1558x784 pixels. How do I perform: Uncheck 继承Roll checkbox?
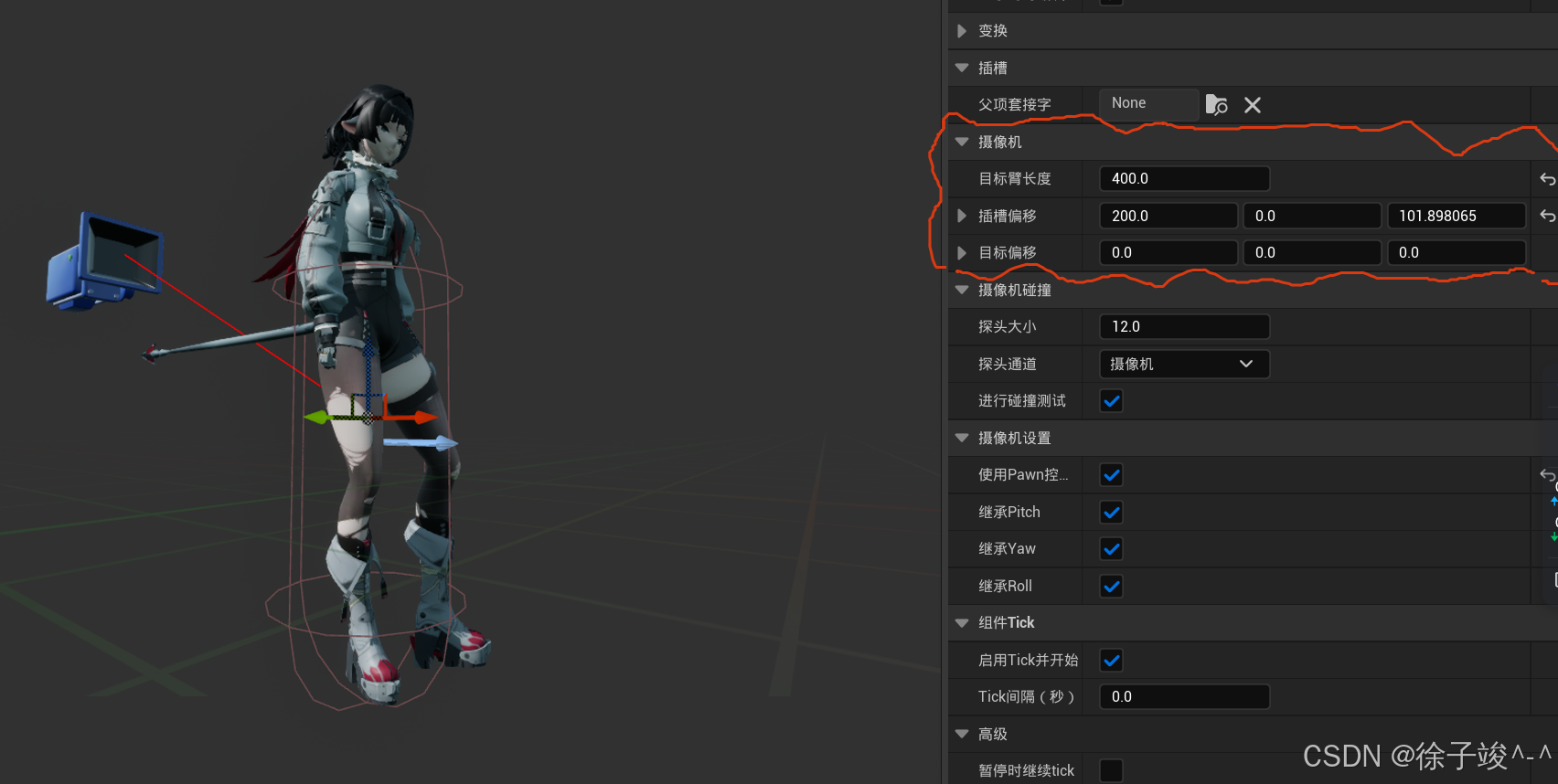click(x=1112, y=587)
